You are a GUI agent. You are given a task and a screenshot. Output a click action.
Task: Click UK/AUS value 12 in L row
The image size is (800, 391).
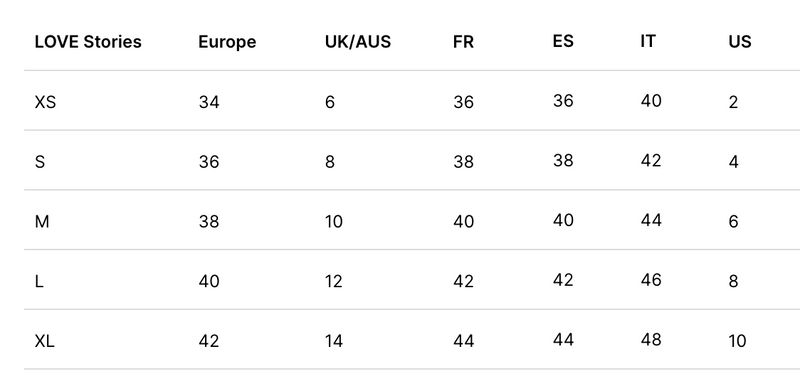point(334,281)
